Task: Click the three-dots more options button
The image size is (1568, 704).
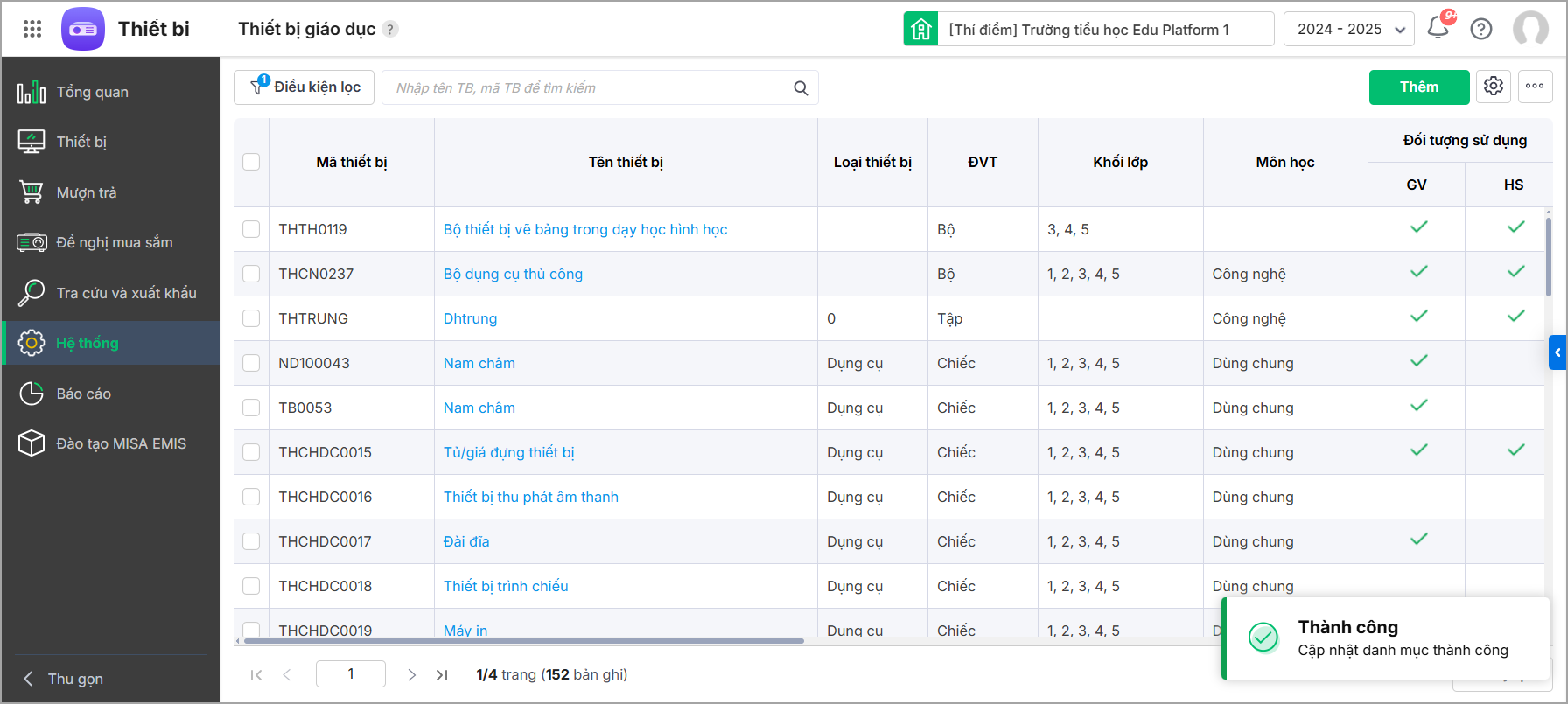Action: (x=1535, y=87)
